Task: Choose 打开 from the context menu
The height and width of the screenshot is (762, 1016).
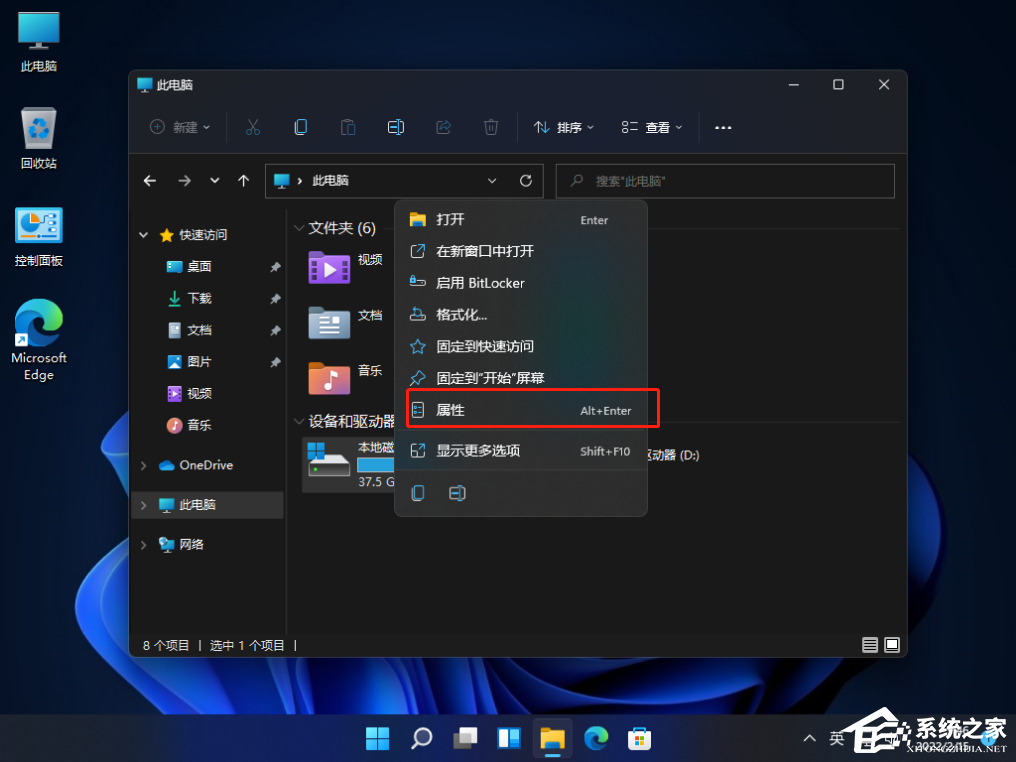Action: (521, 220)
